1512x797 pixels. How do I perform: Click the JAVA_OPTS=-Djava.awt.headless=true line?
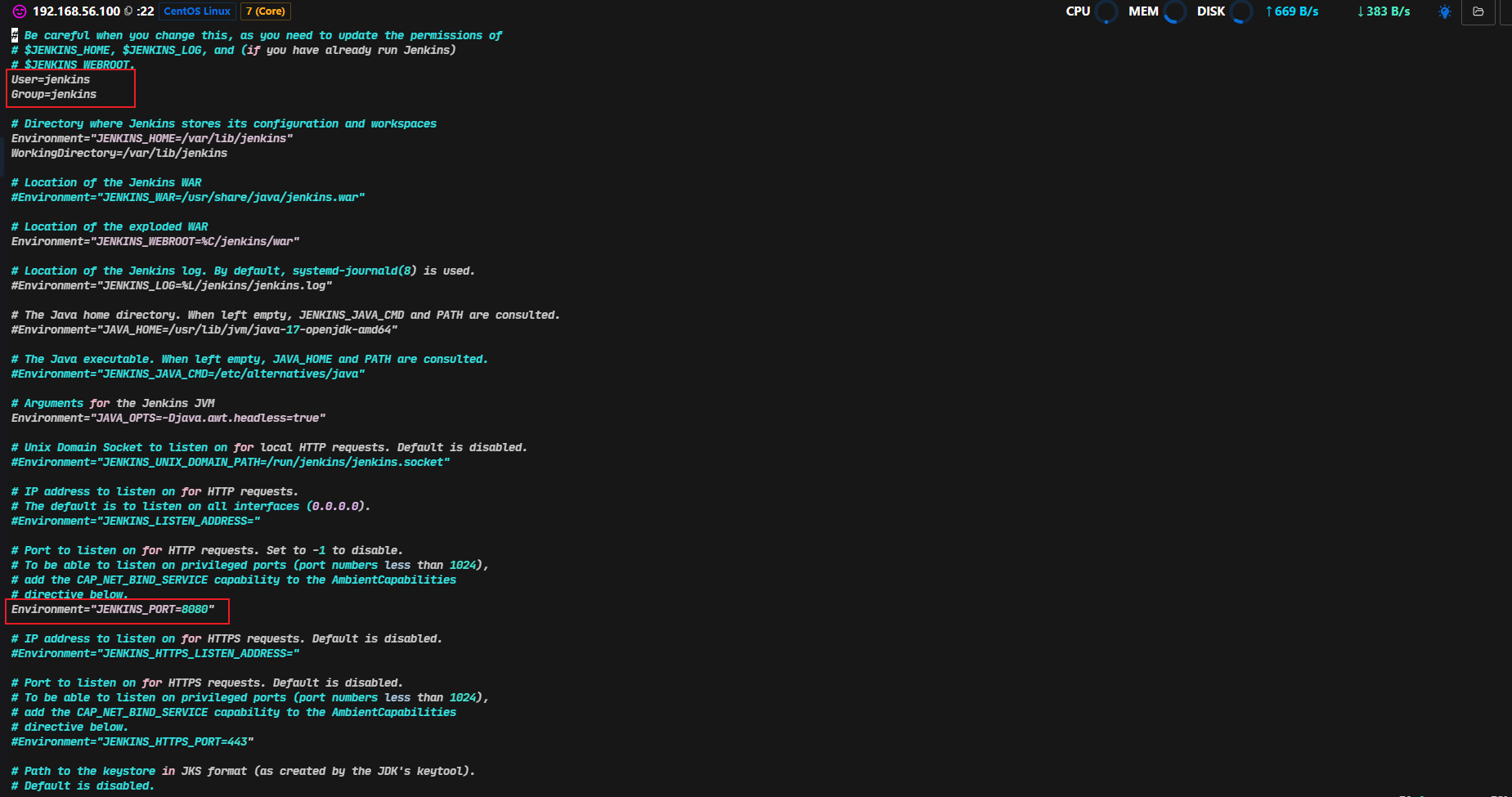coord(168,418)
